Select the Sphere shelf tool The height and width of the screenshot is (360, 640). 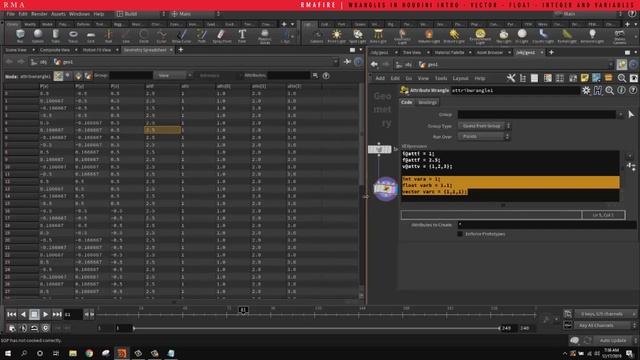click(x=38, y=36)
